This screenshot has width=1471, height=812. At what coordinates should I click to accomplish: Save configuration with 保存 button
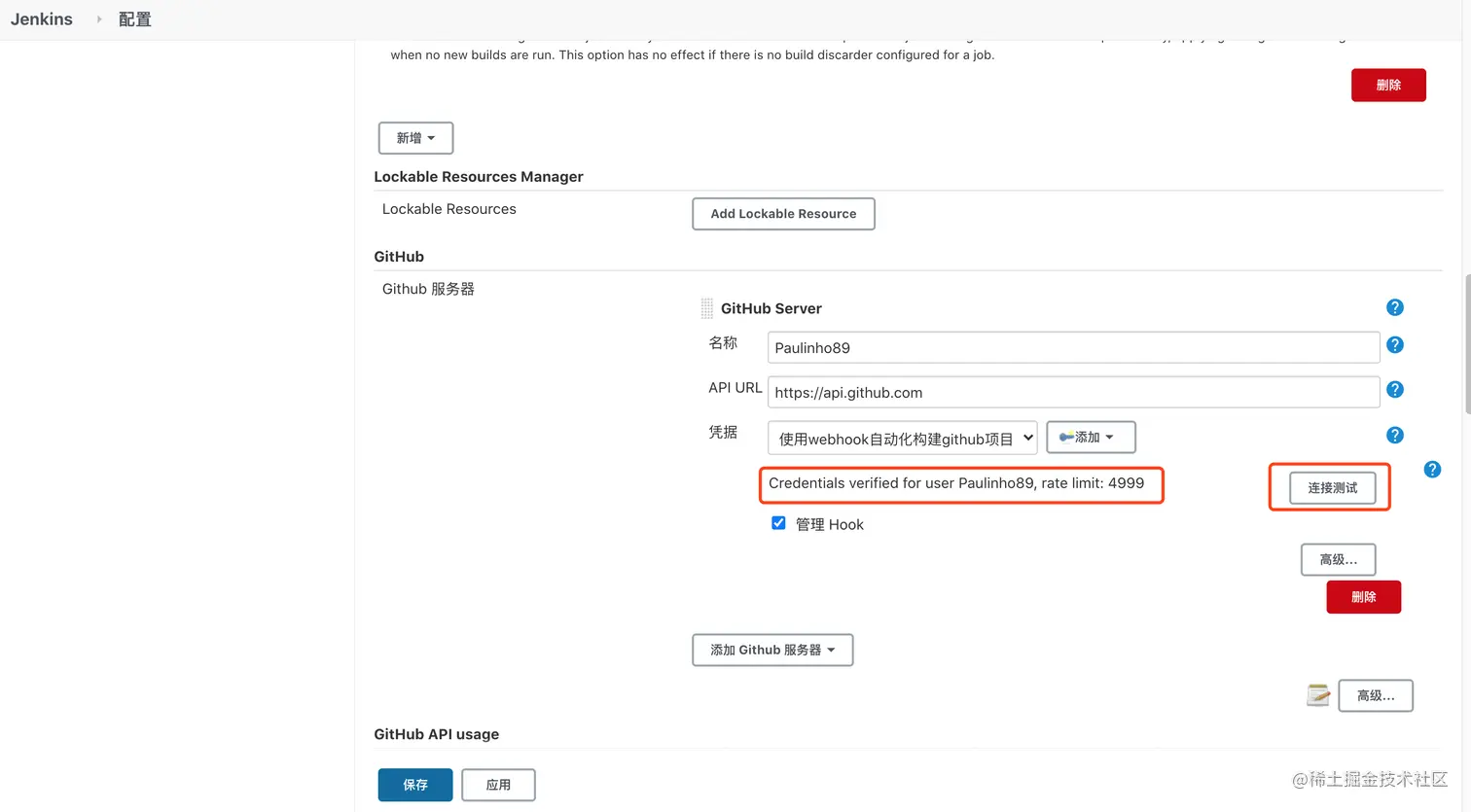pos(415,785)
